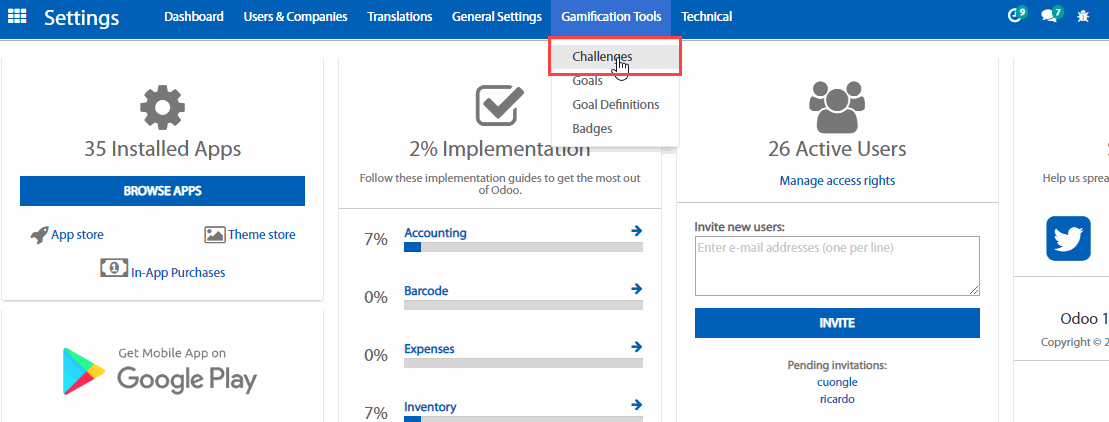The image size is (1109, 422).
Task: Open the conversations chat icon
Action: (1049, 16)
